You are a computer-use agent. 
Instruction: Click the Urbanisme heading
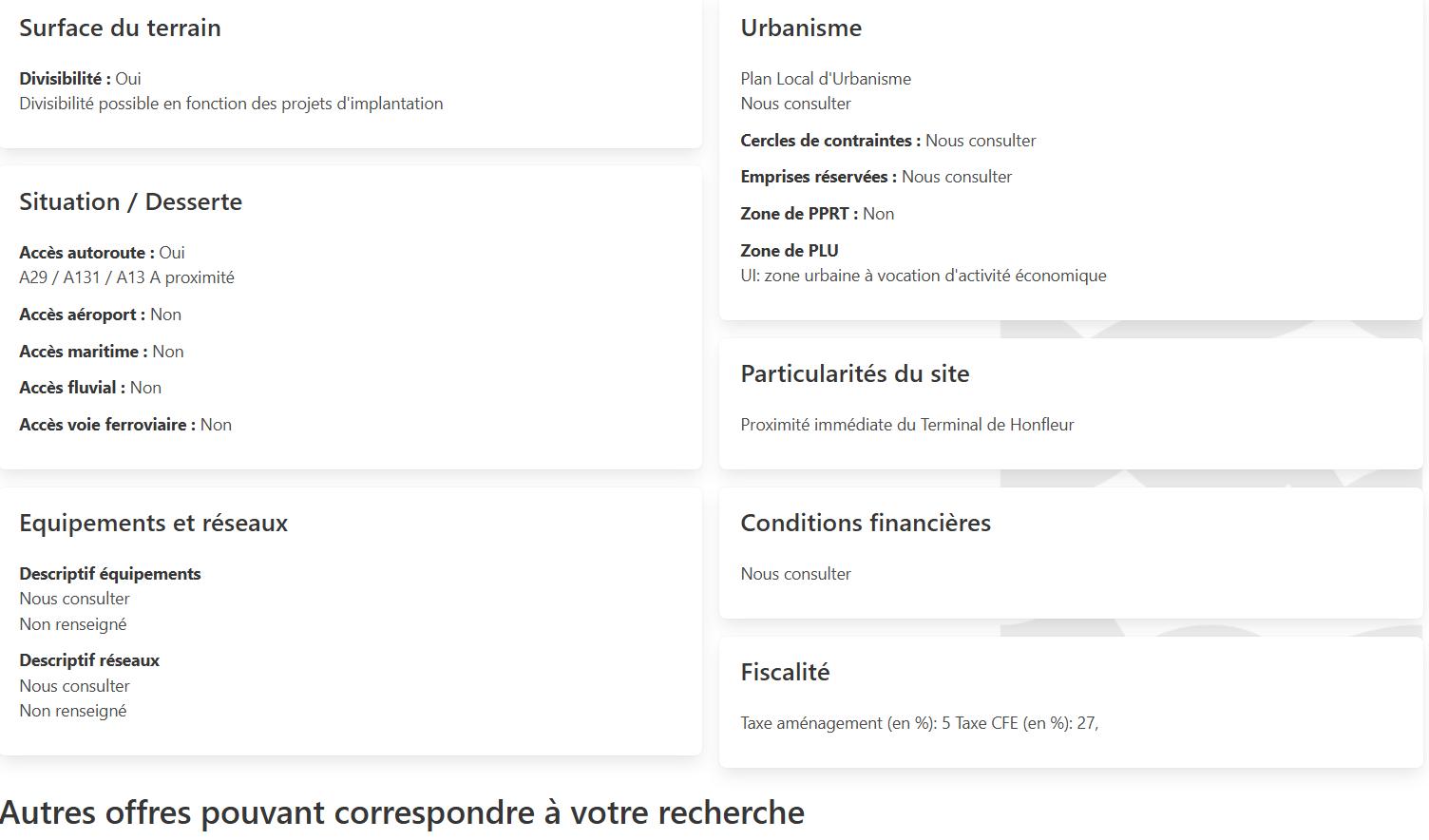tap(801, 28)
